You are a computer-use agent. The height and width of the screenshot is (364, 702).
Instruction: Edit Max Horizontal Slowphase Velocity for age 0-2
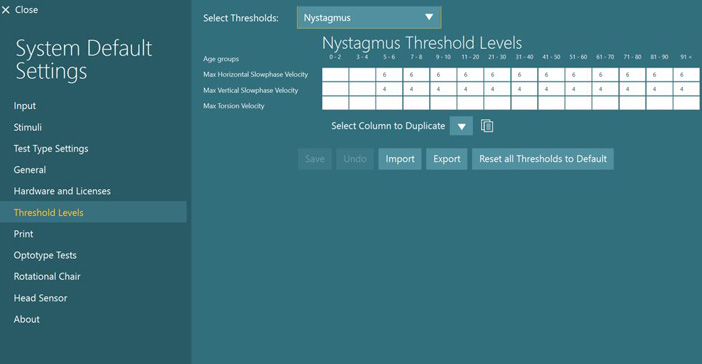[335, 75]
